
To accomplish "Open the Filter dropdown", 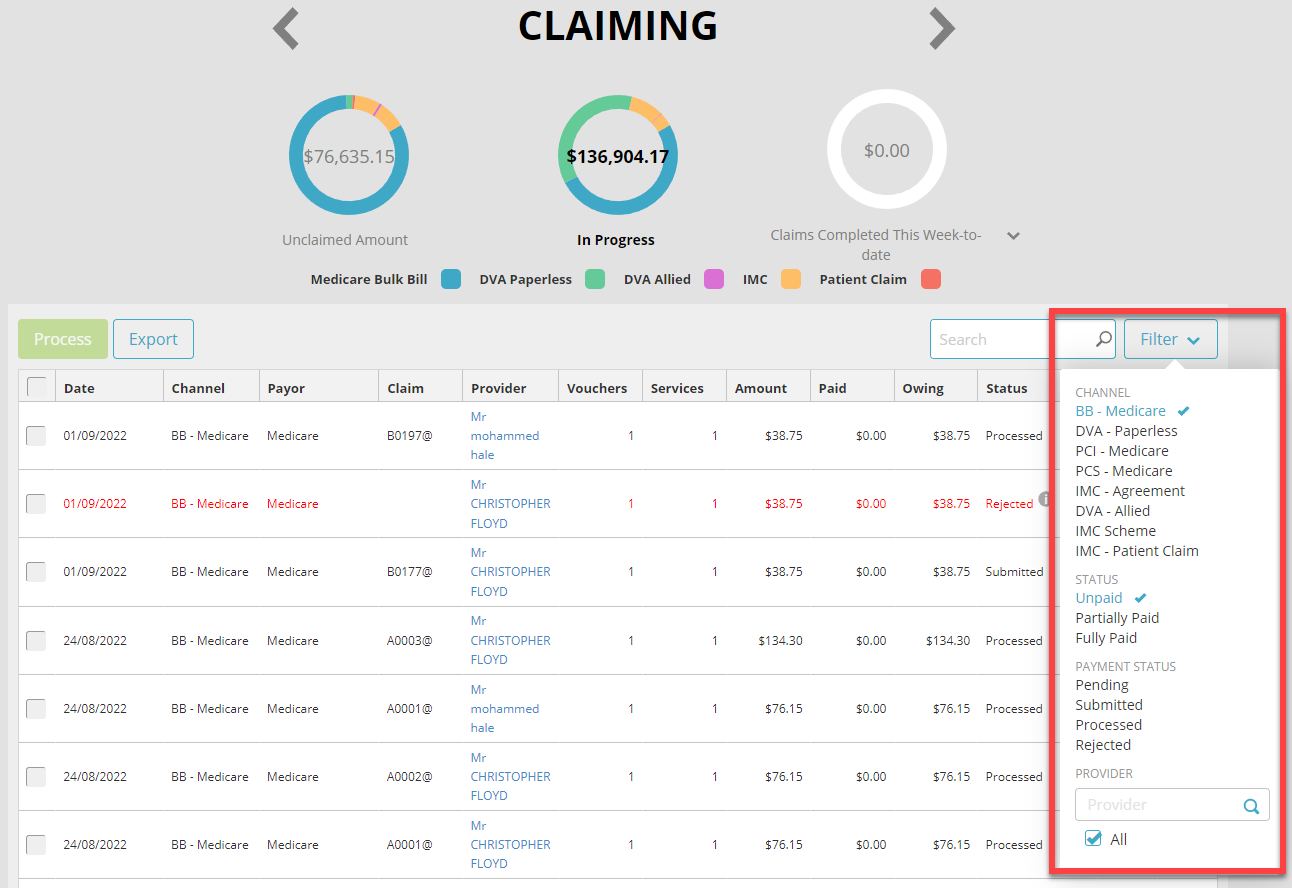I will [x=1170, y=339].
